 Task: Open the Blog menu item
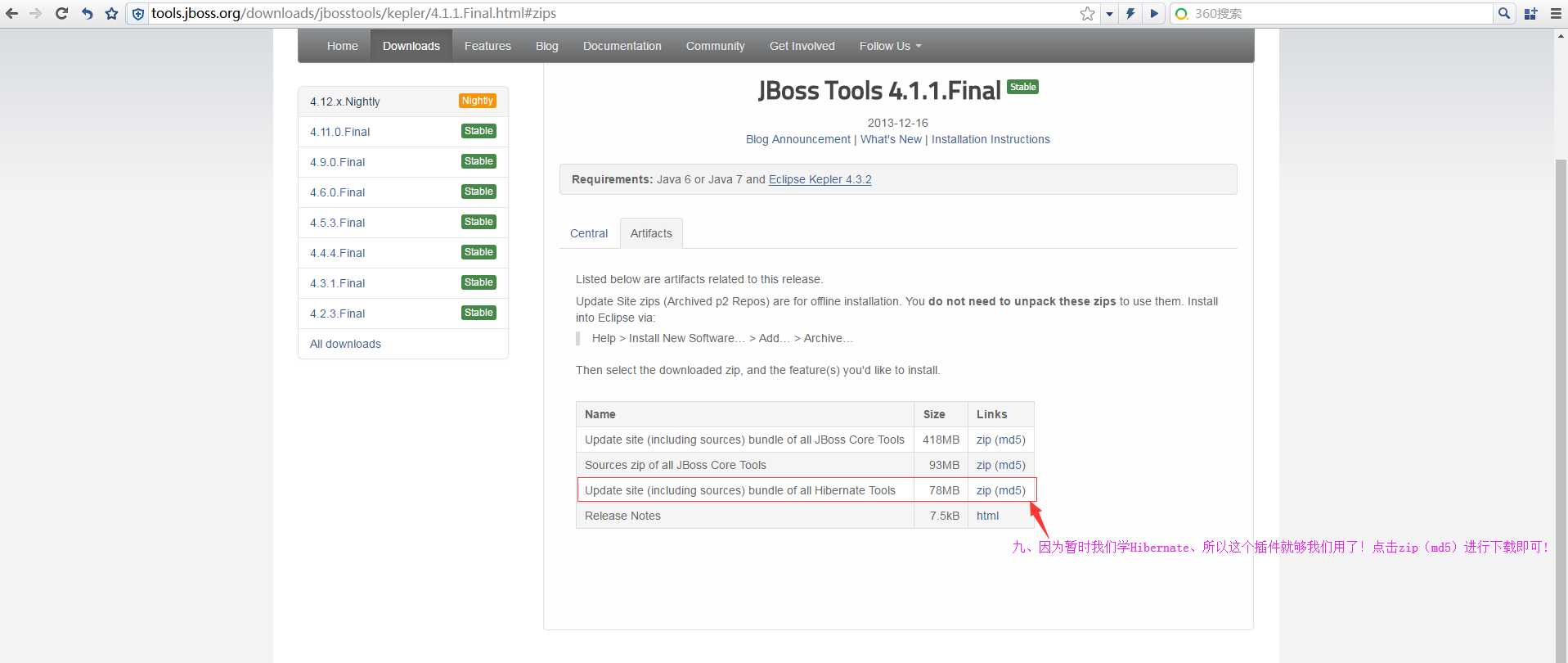point(547,46)
